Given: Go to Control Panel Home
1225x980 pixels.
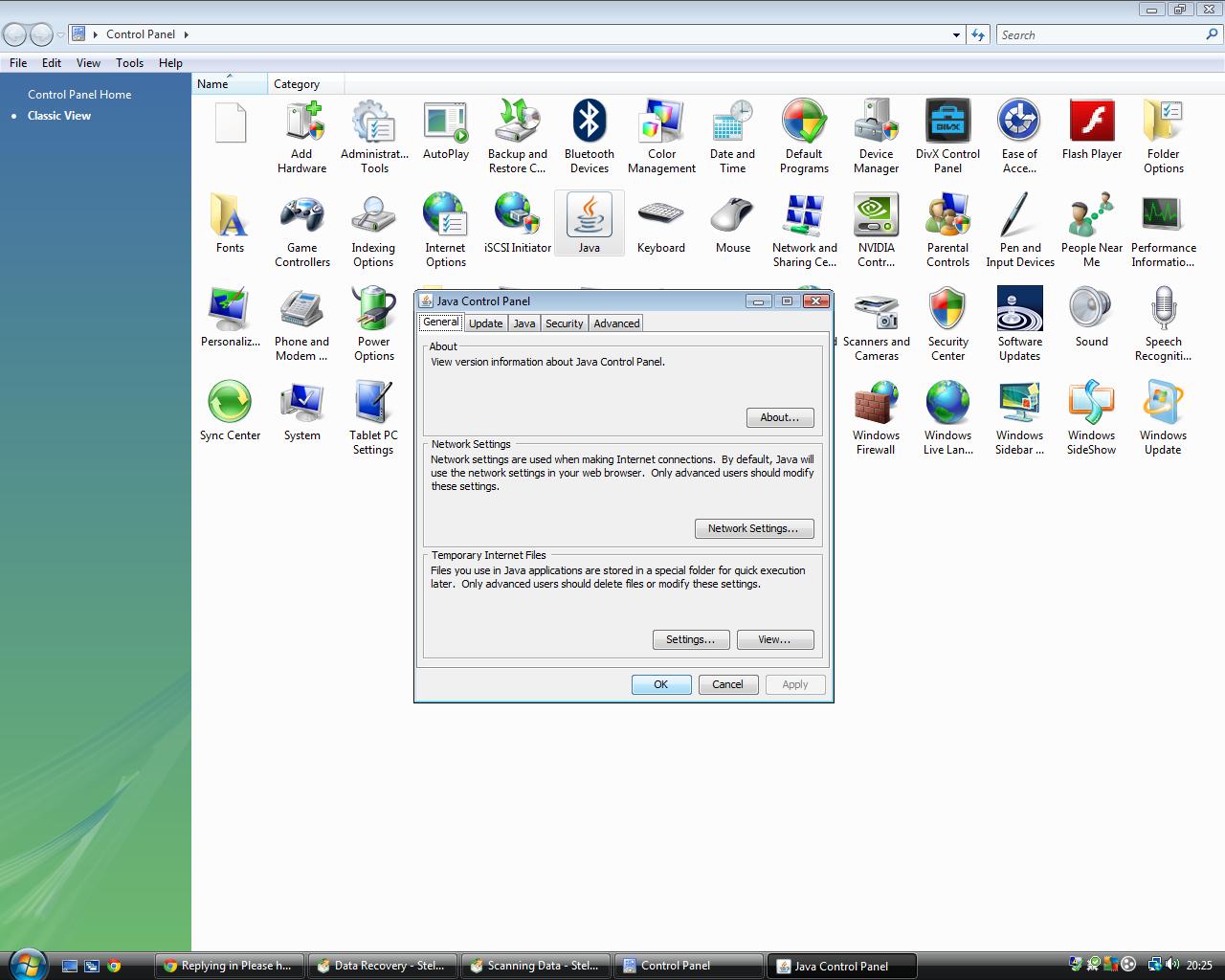Looking at the screenshot, I should tap(79, 94).
